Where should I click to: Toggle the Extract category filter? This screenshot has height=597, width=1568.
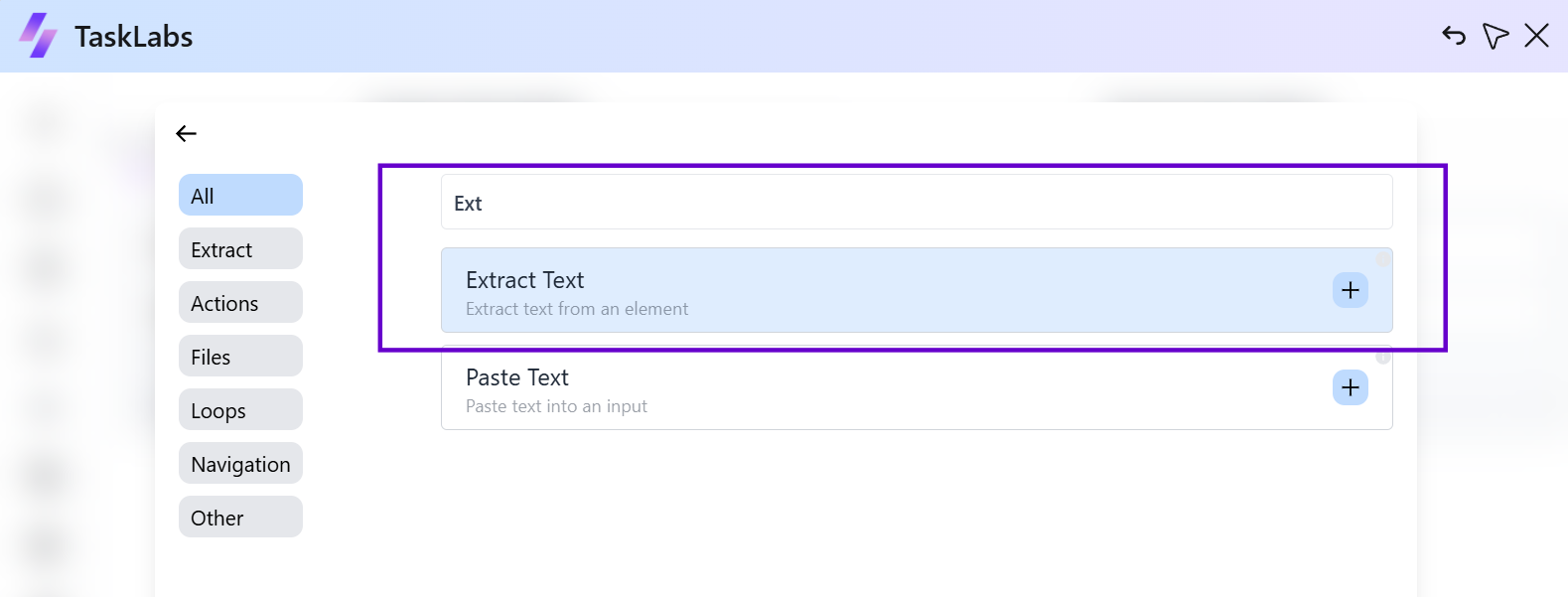[240, 248]
